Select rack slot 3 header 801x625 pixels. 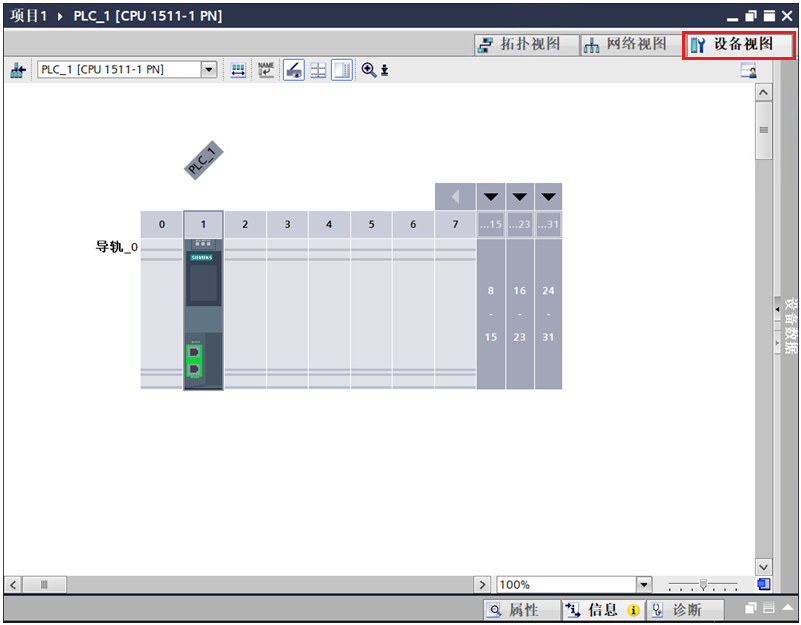tap(287, 224)
